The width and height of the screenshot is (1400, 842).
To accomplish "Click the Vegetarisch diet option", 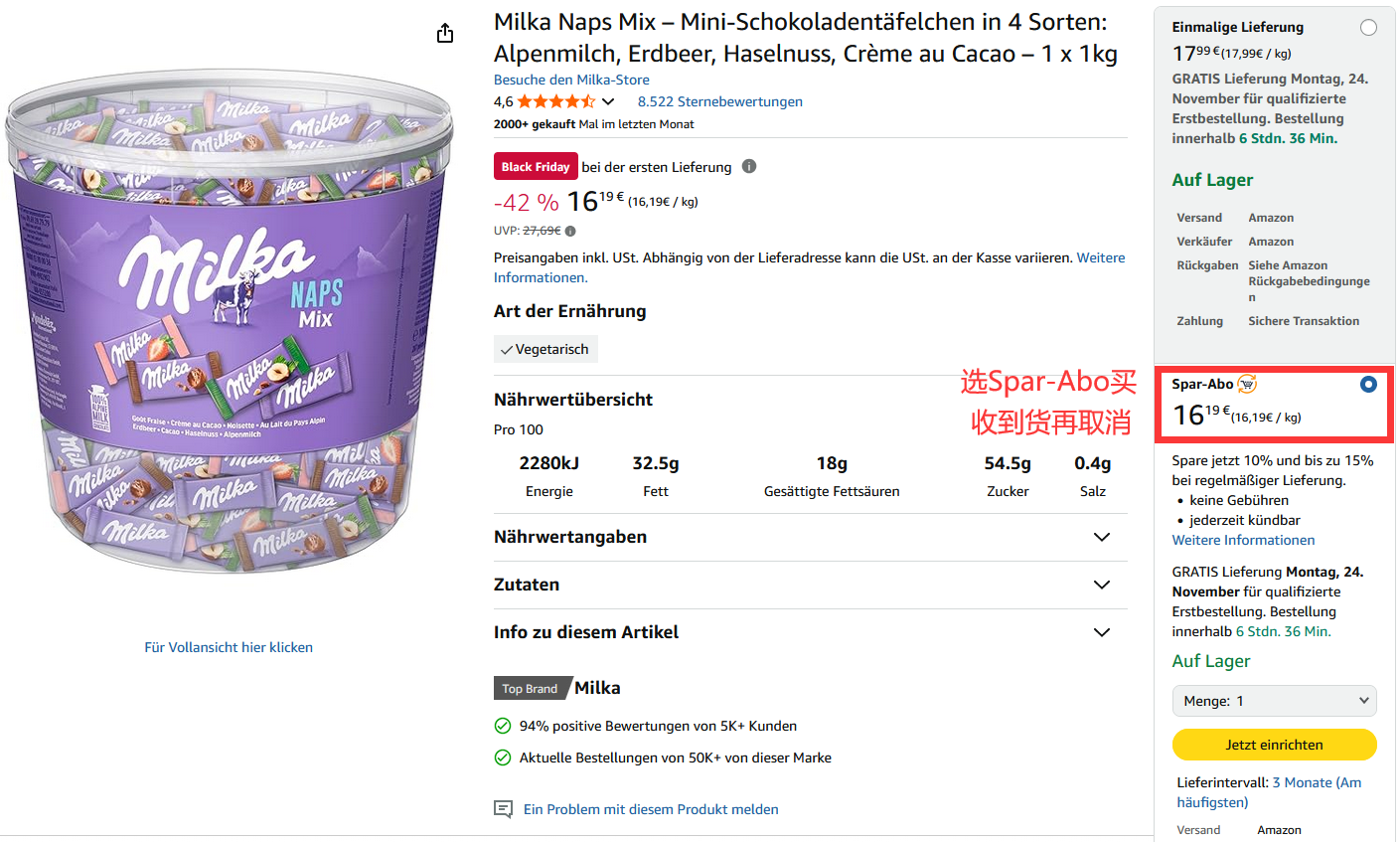I will 545,349.
